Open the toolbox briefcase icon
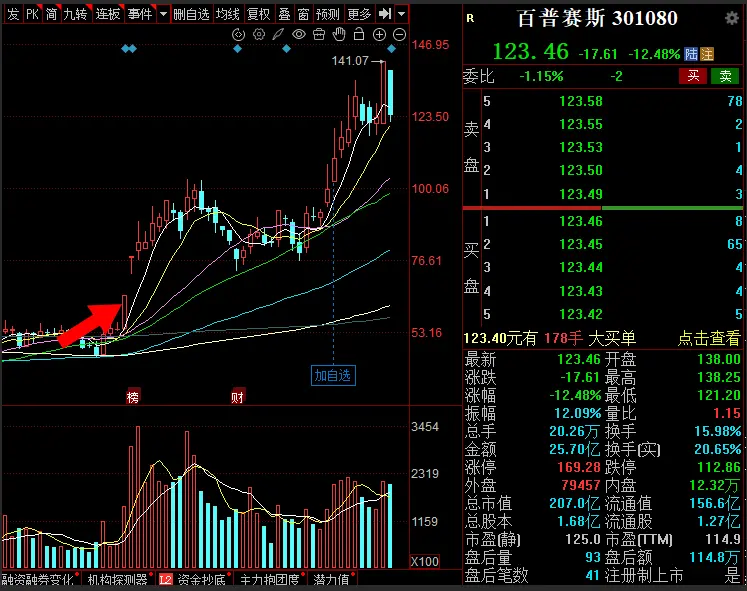Viewport: 747px width, 591px height. coord(319,34)
